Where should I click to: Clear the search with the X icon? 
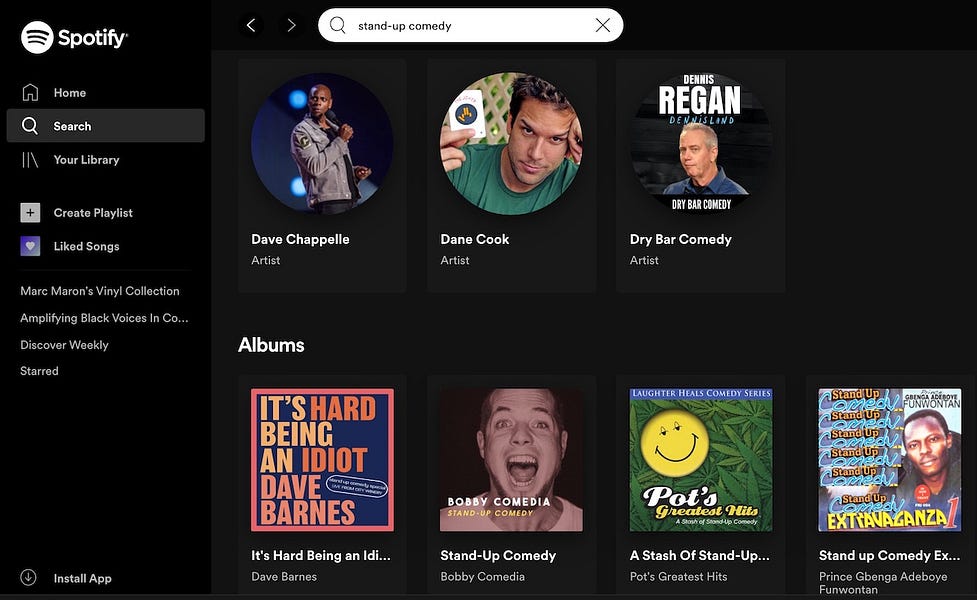coord(602,26)
